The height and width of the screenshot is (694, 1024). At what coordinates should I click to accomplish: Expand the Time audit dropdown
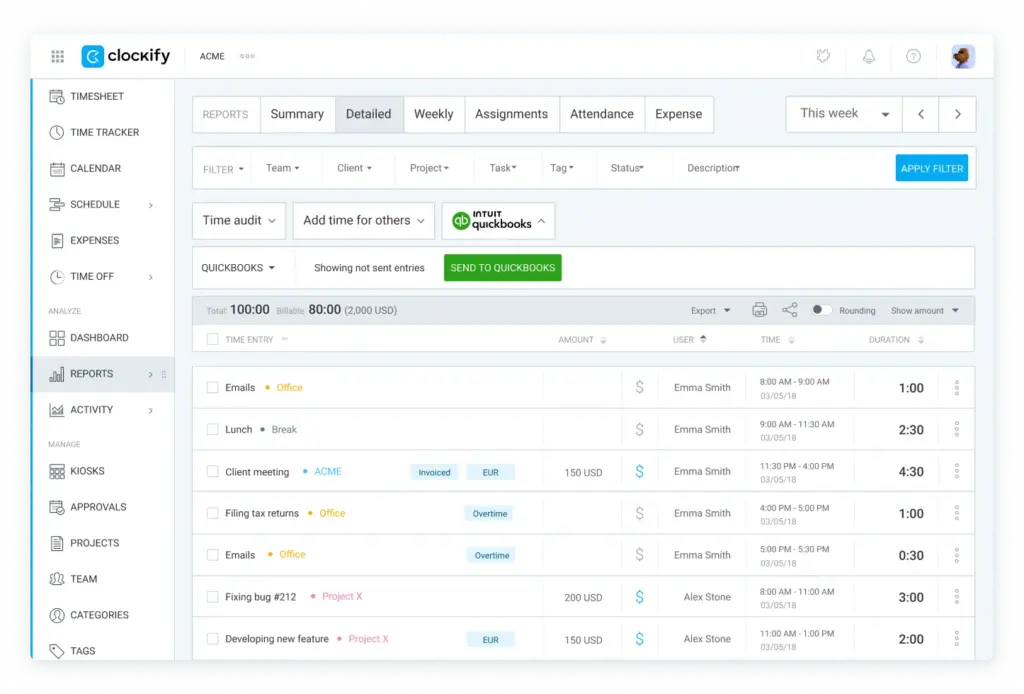tap(239, 221)
